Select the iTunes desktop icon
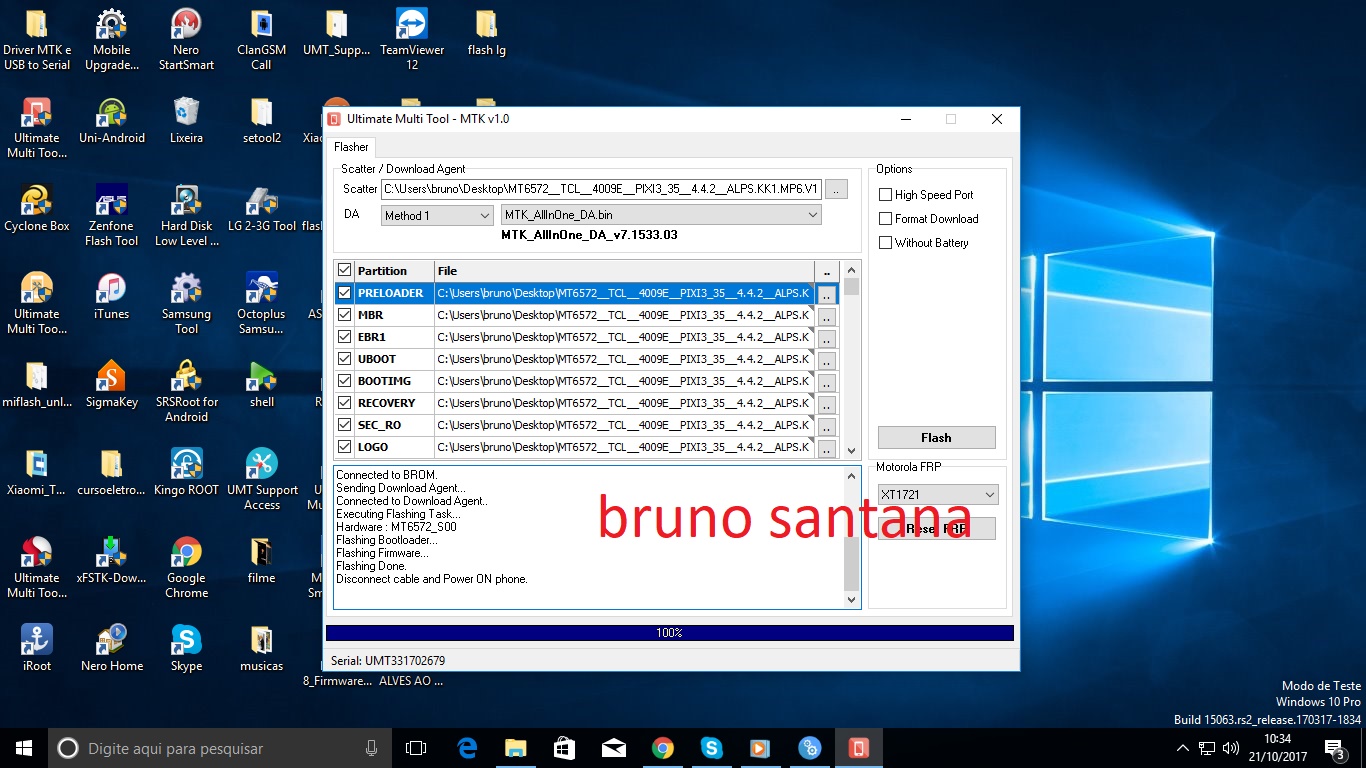Screen dimensions: 1366x768 [111, 297]
